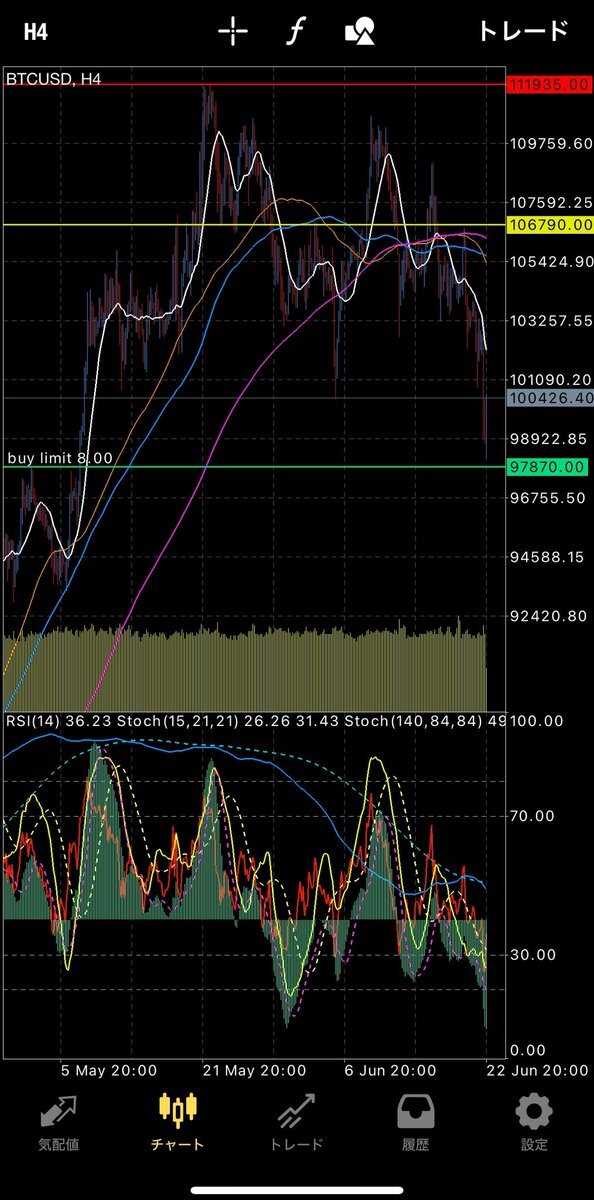The width and height of the screenshot is (594, 1200).
Task: Select the yellow 106790.00 level label
Action: click(550, 225)
